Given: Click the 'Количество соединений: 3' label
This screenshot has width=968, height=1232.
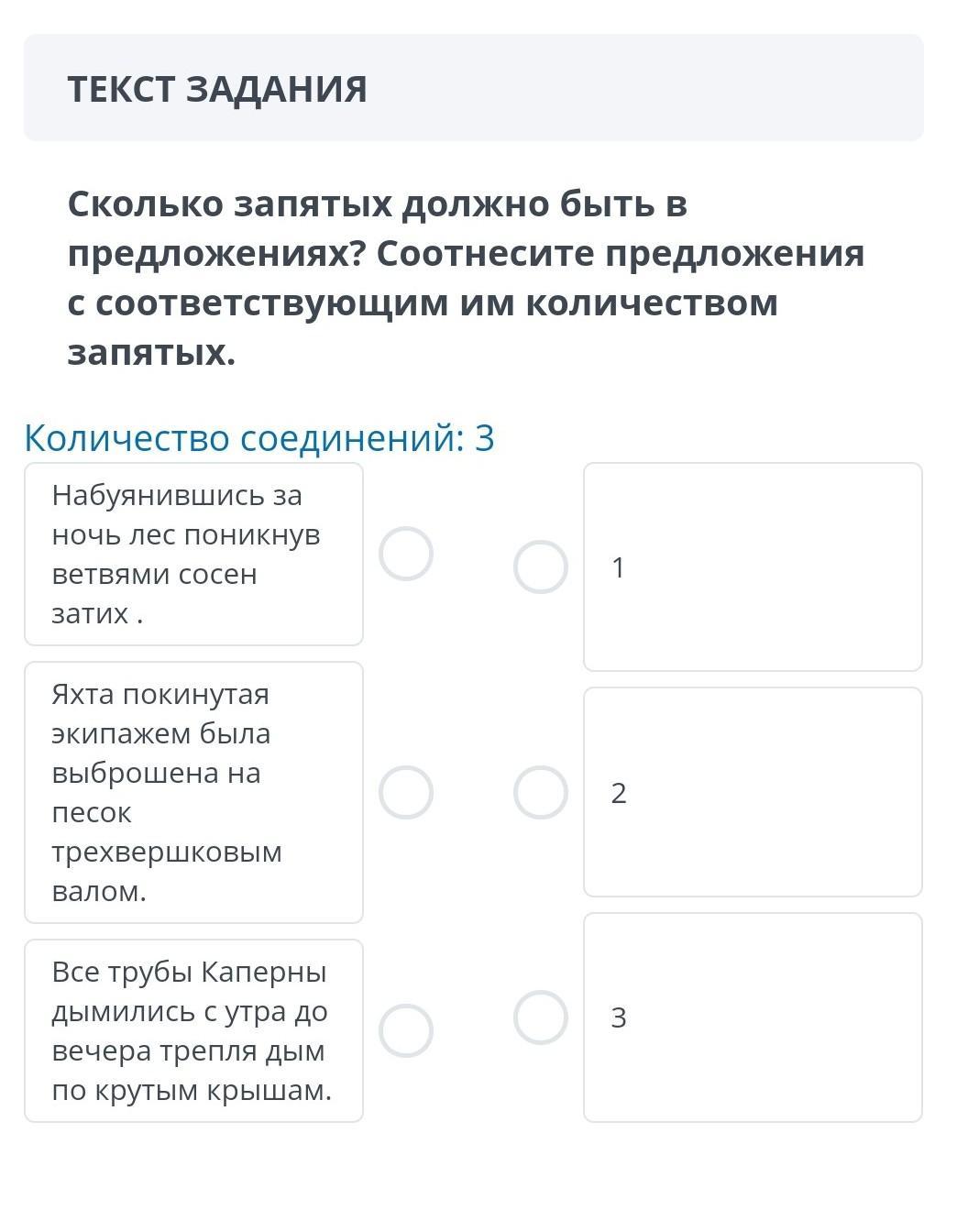Looking at the screenshot, I should click(x=259, y=438).
